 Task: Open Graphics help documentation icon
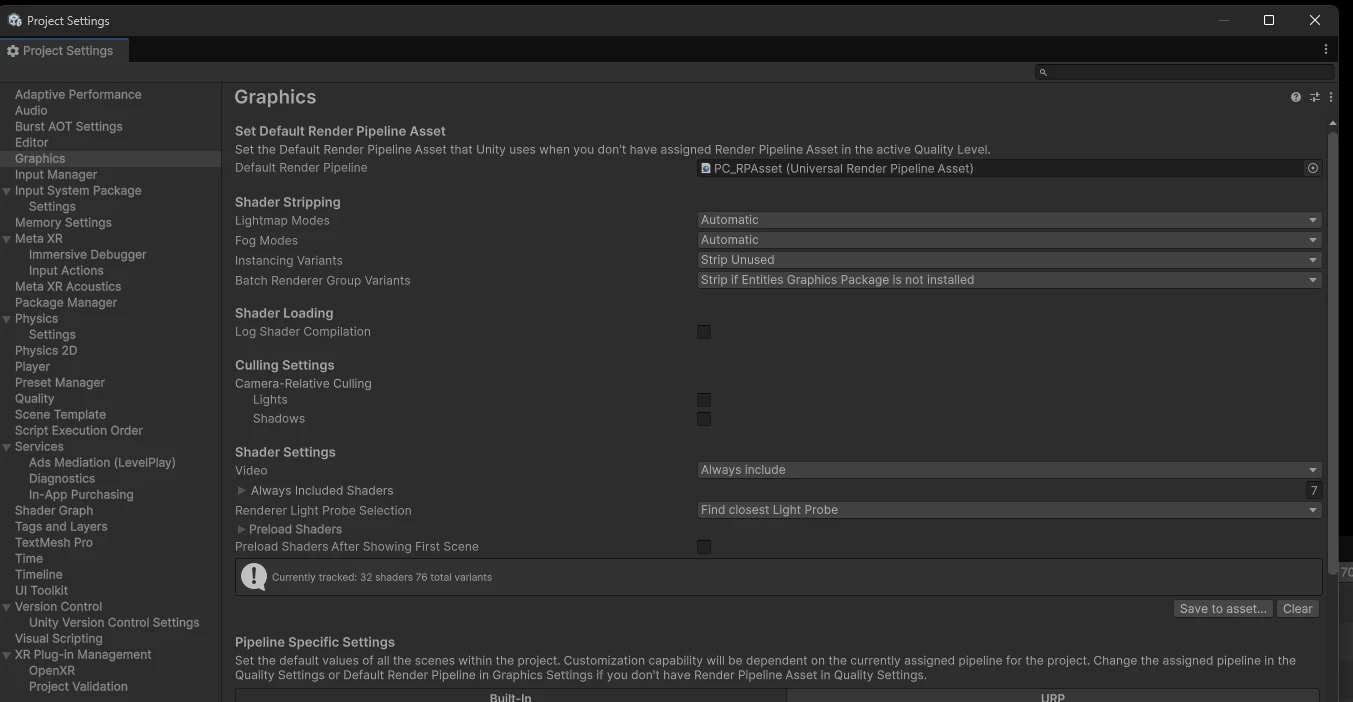pos(1296,97)
